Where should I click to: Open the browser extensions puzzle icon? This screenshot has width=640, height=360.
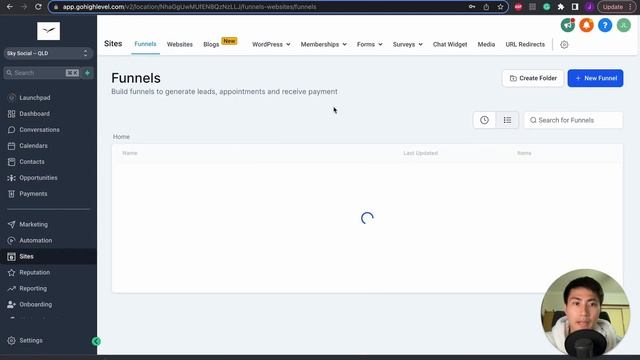click(x=561, y=7)
